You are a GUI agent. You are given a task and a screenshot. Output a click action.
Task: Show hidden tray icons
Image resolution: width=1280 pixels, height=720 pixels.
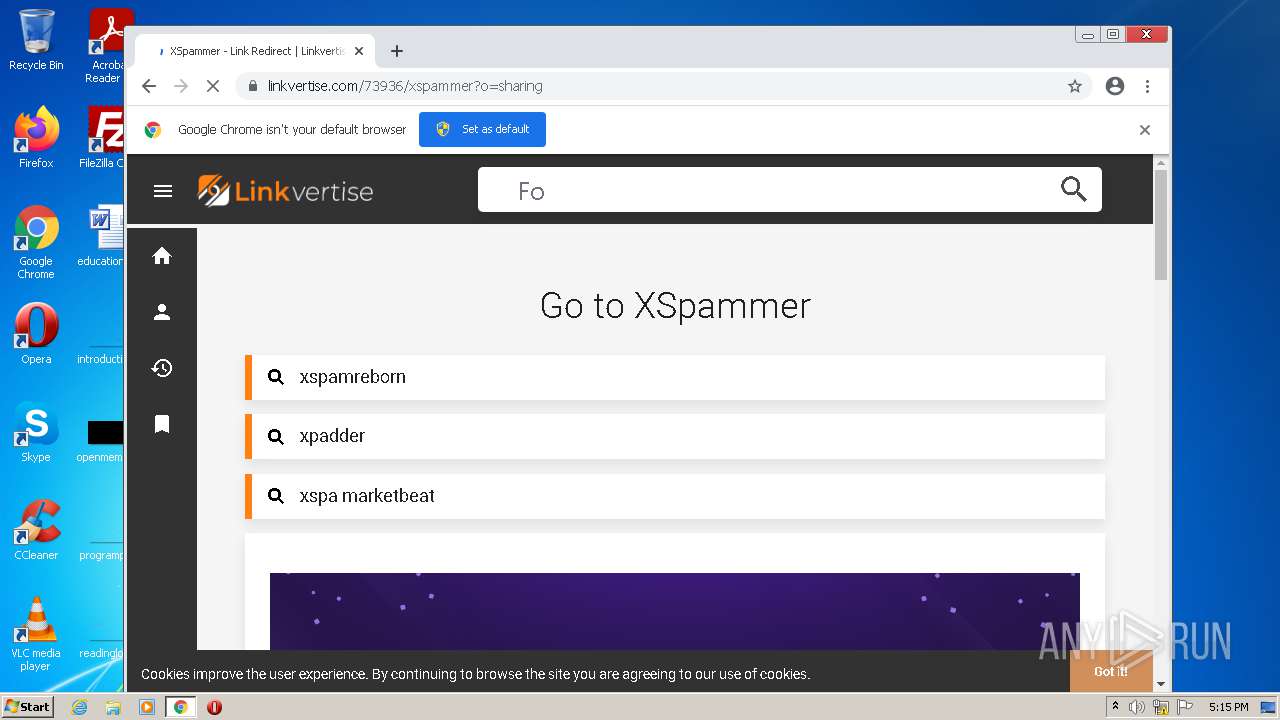click(x=1116, y=707)
